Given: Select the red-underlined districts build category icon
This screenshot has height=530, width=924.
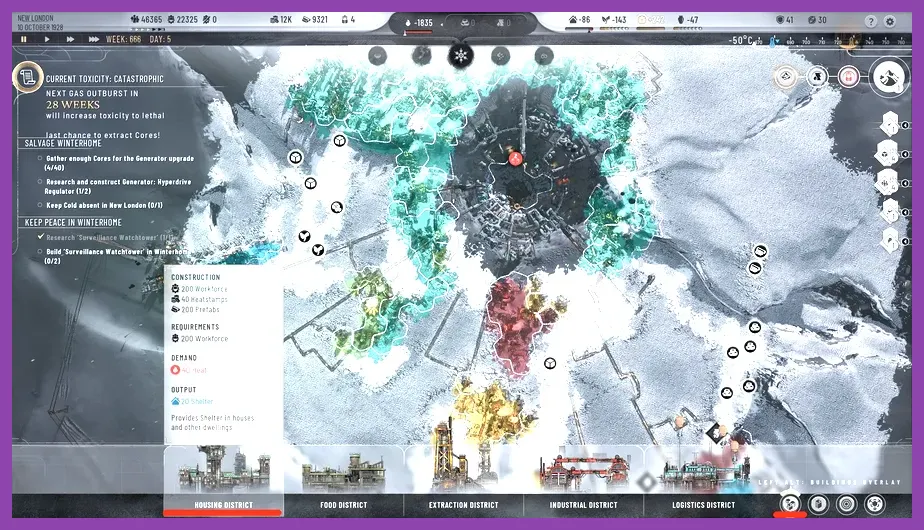Looking at the screenshot, I should (790, 504).
